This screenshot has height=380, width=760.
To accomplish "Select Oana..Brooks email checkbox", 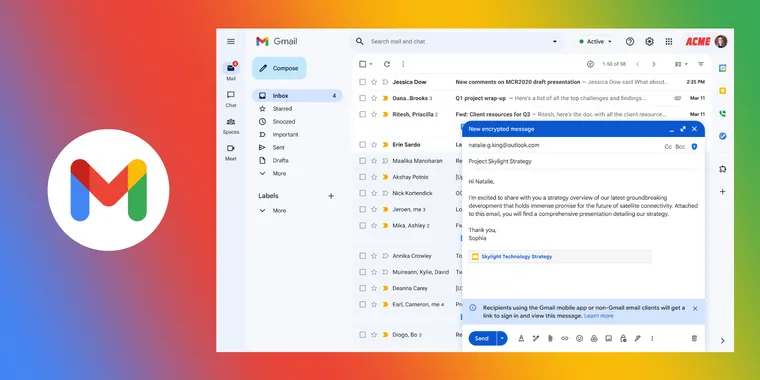I will [363, 98].
